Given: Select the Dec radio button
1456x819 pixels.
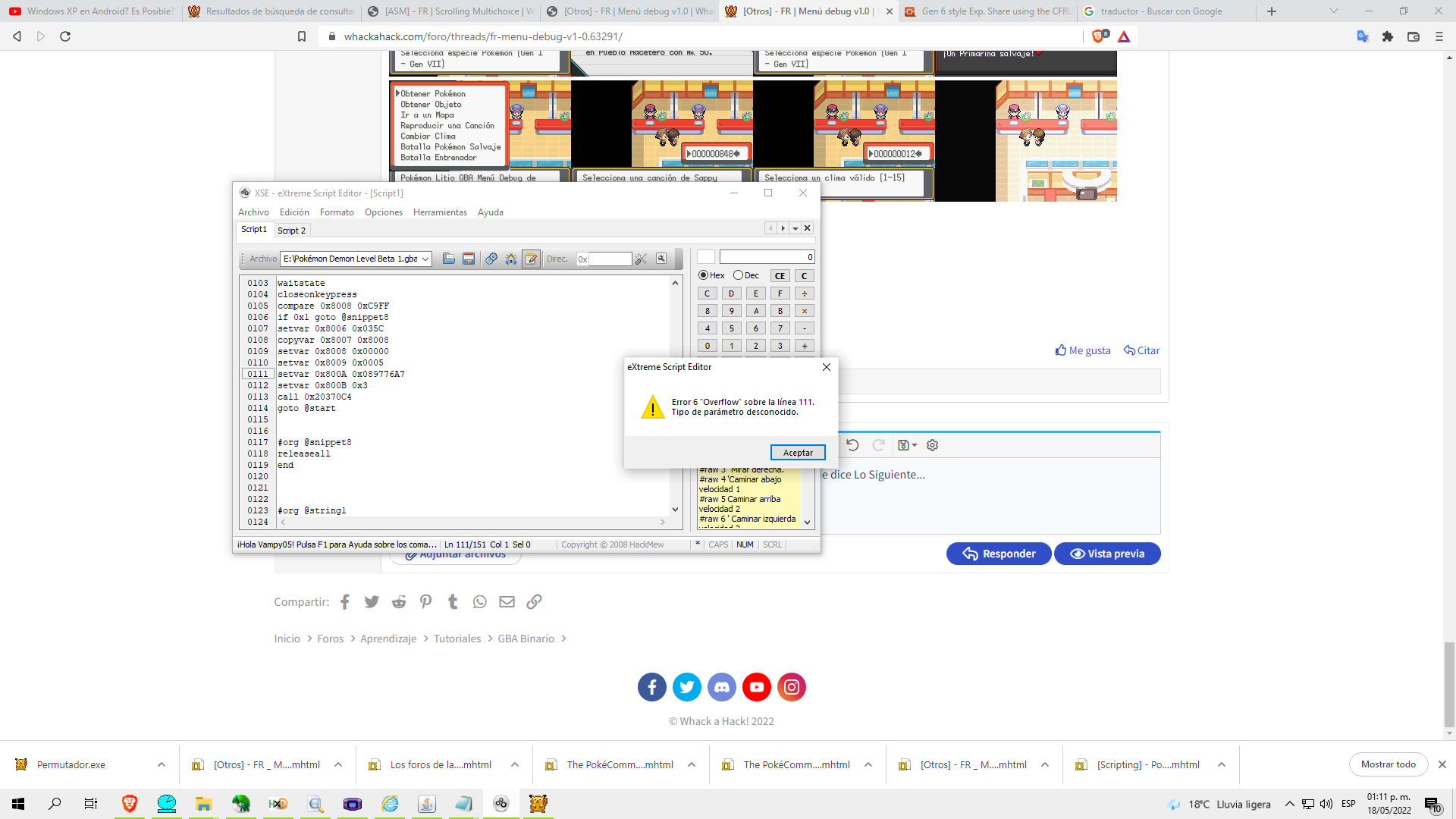Looking at the screenshot, I should [738, 275].
